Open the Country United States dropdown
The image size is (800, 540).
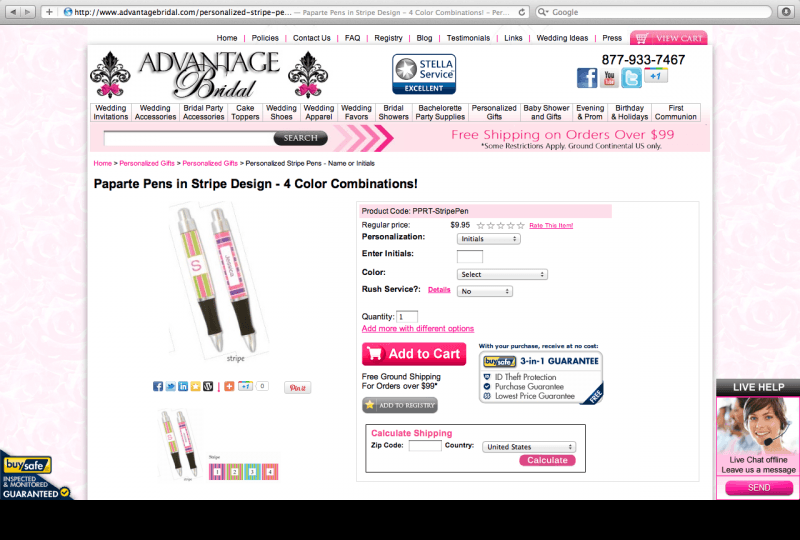[529, 447]
